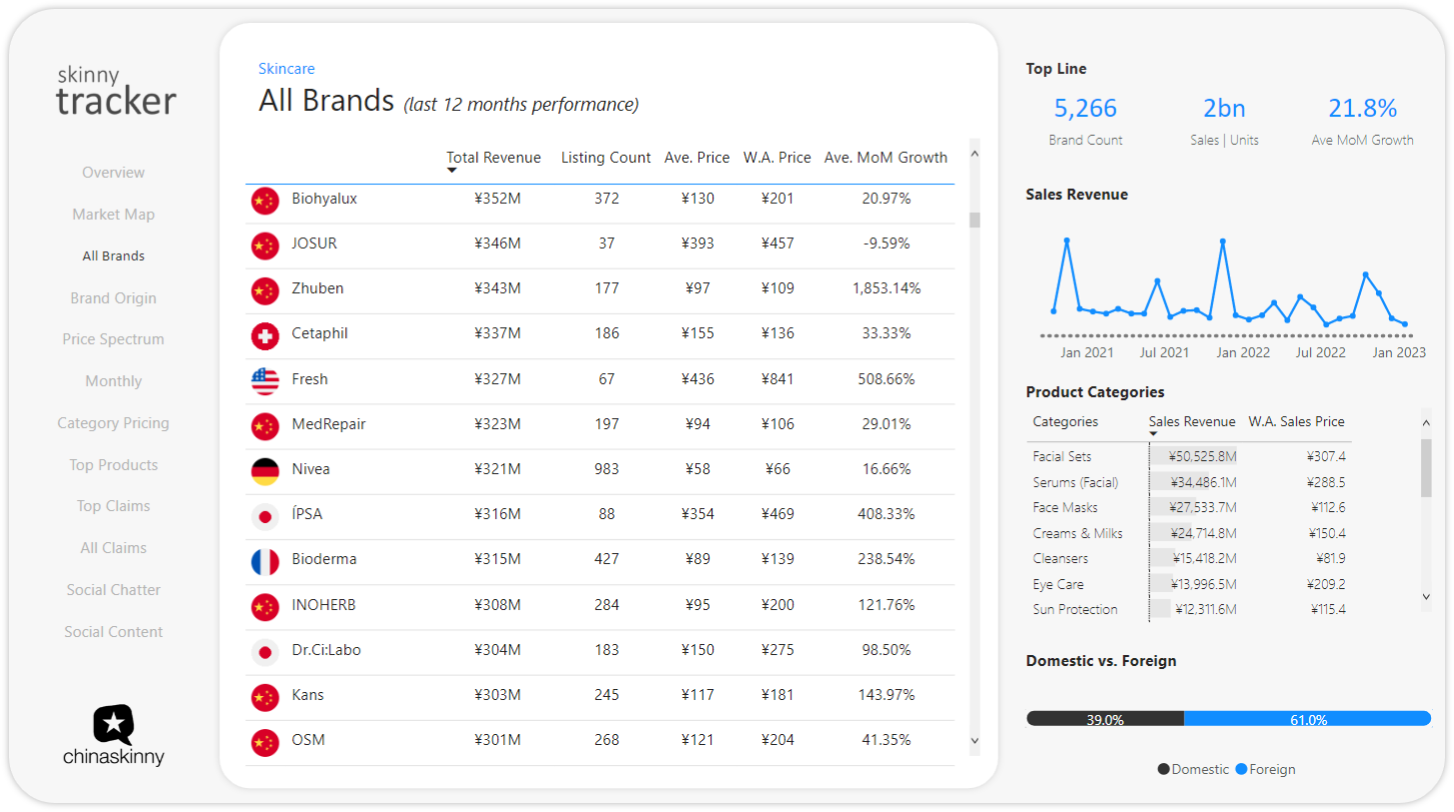Image resolution: width=1454 pixels, height=812 pixels.
Task: Click the flag icon next to OSM
Action: click(x=265, y=742)
